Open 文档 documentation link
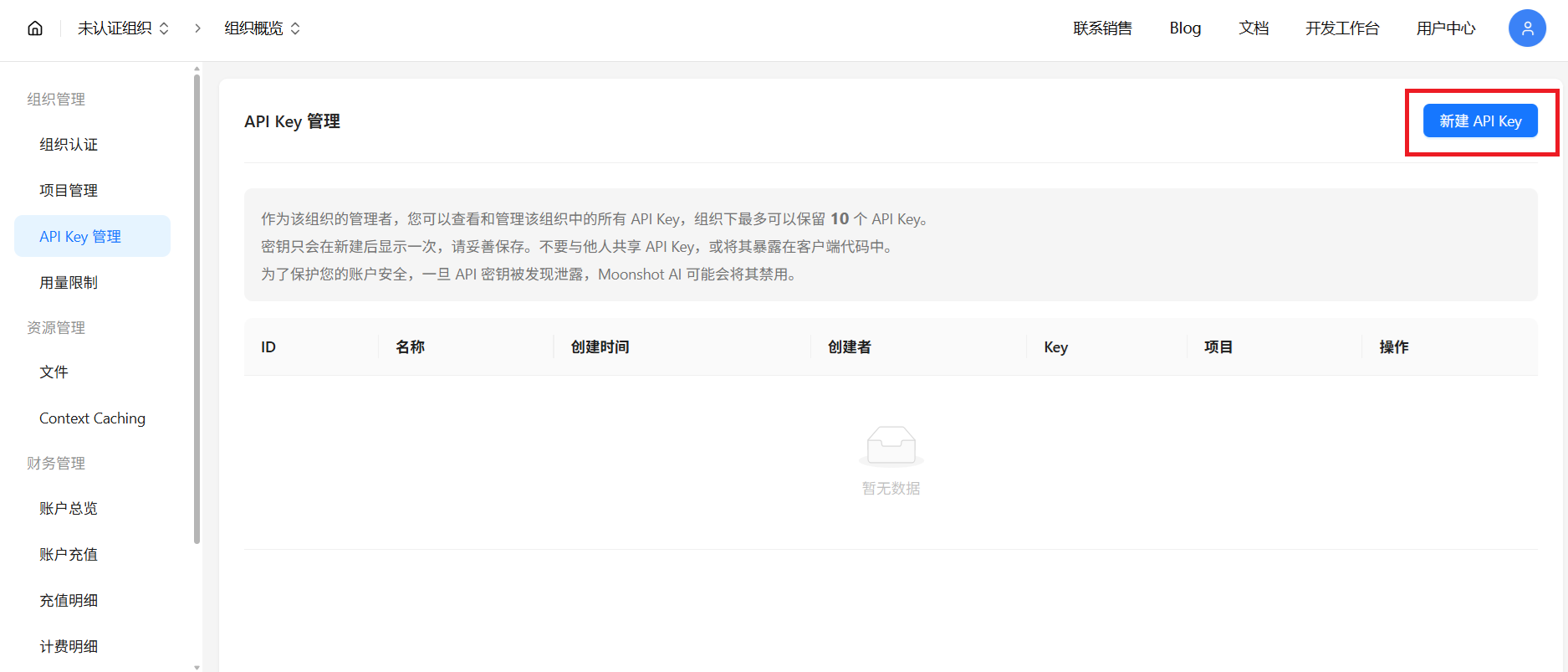Screen dimensions: 1568x672 coord(1254,28)
